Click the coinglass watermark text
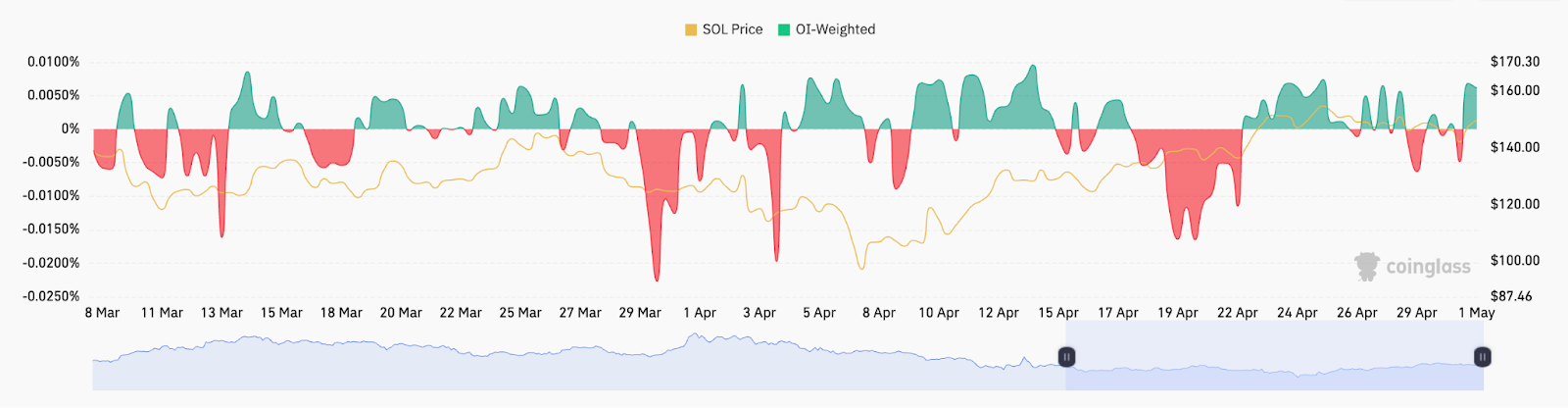 pyautogui.click(x=1428, y=267)
